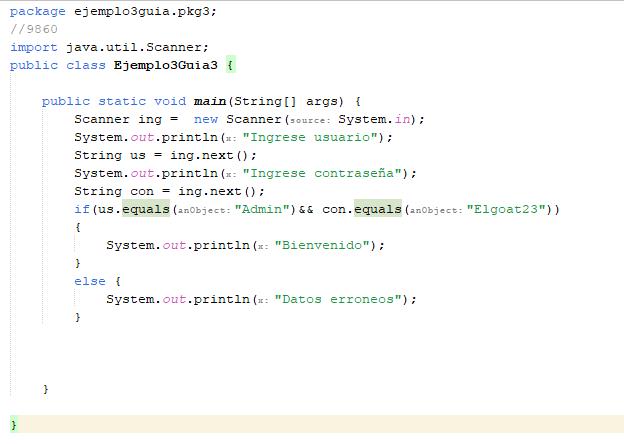624x444 pixels.
Task: Click the 'import' keyword
Action: click(x=34, y=47)
